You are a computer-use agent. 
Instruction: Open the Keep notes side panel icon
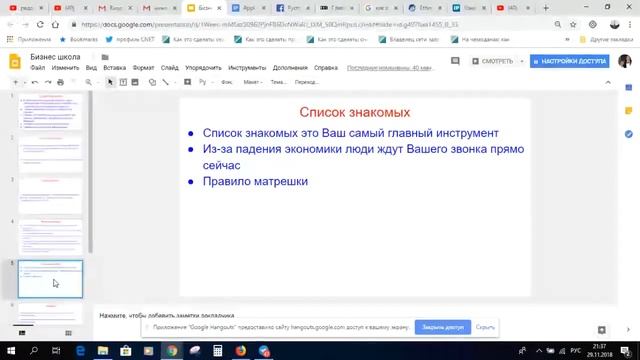[629, 111]
